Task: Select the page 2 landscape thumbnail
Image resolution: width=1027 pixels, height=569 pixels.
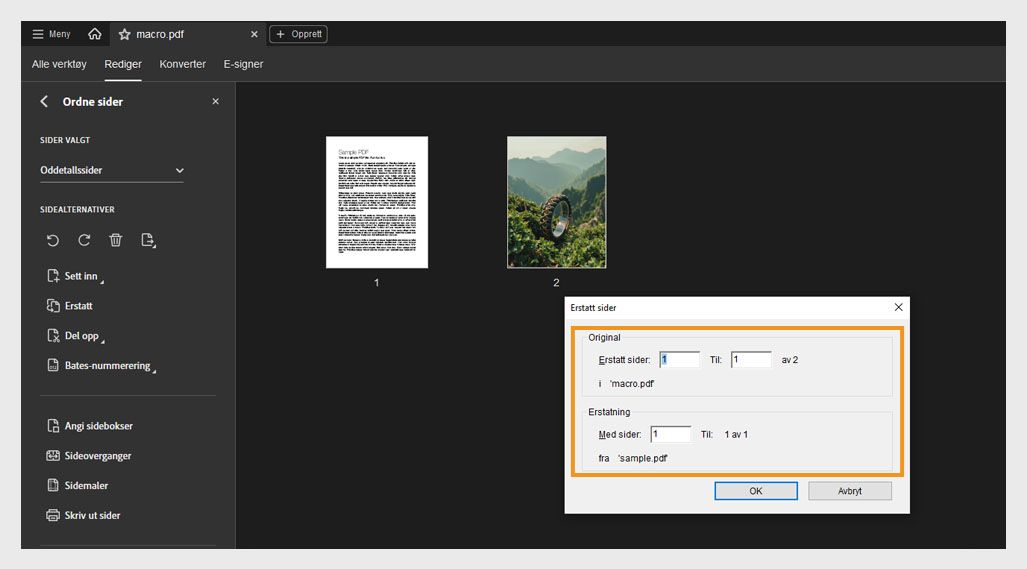Action: point(556,202)
